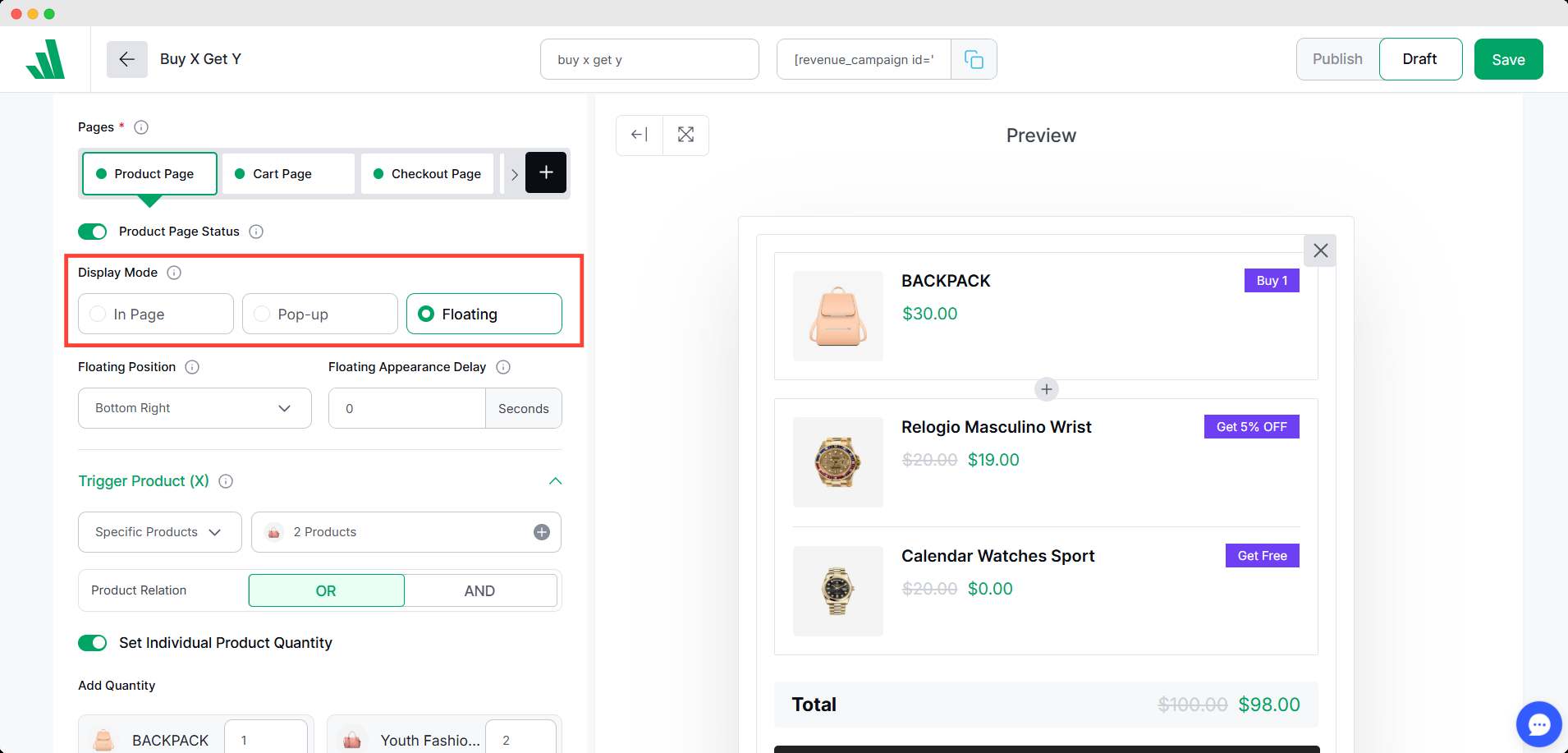Select Floating display mode

(484, 314)
